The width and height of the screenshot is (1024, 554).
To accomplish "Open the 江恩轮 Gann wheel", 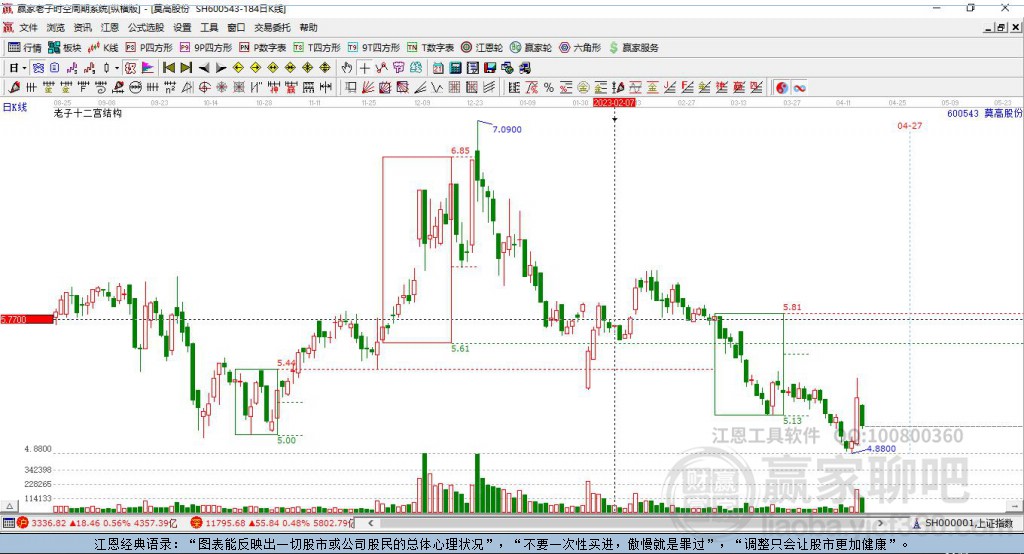I will coord(482,48).
